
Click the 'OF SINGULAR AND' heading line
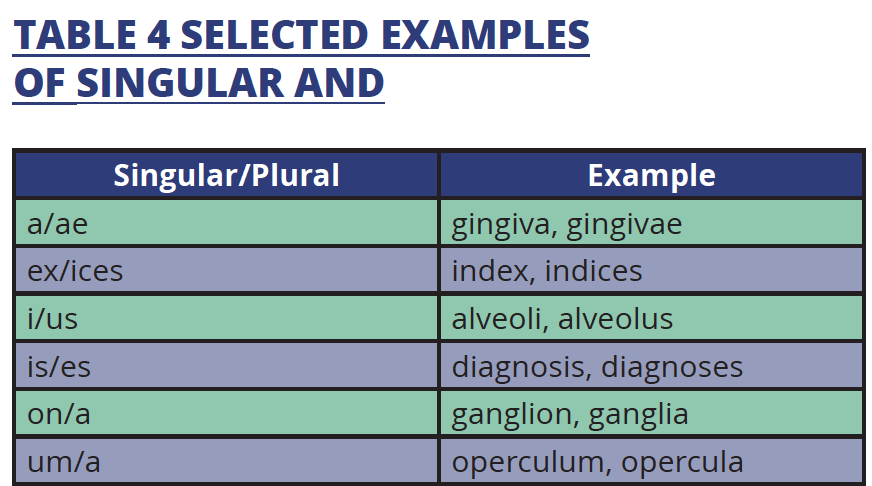tap(199, 83)
